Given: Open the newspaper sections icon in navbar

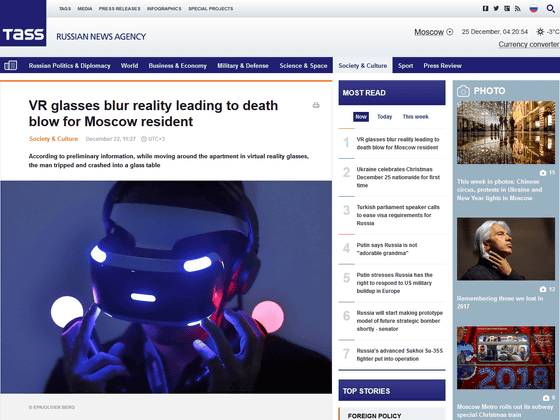Looking at the screenshot, I should tap(10, 65).
